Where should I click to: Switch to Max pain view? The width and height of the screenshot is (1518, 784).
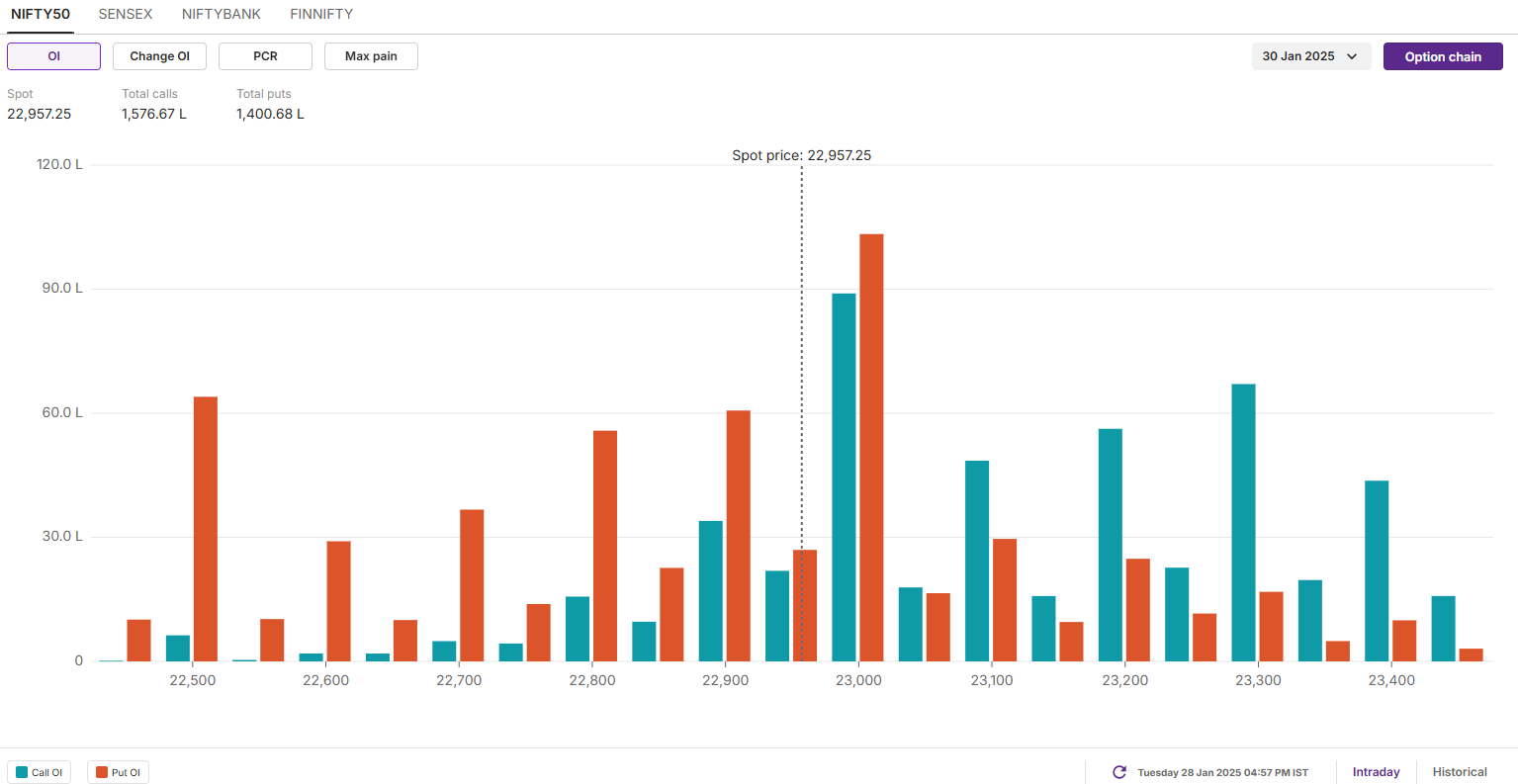coord(371,56)
